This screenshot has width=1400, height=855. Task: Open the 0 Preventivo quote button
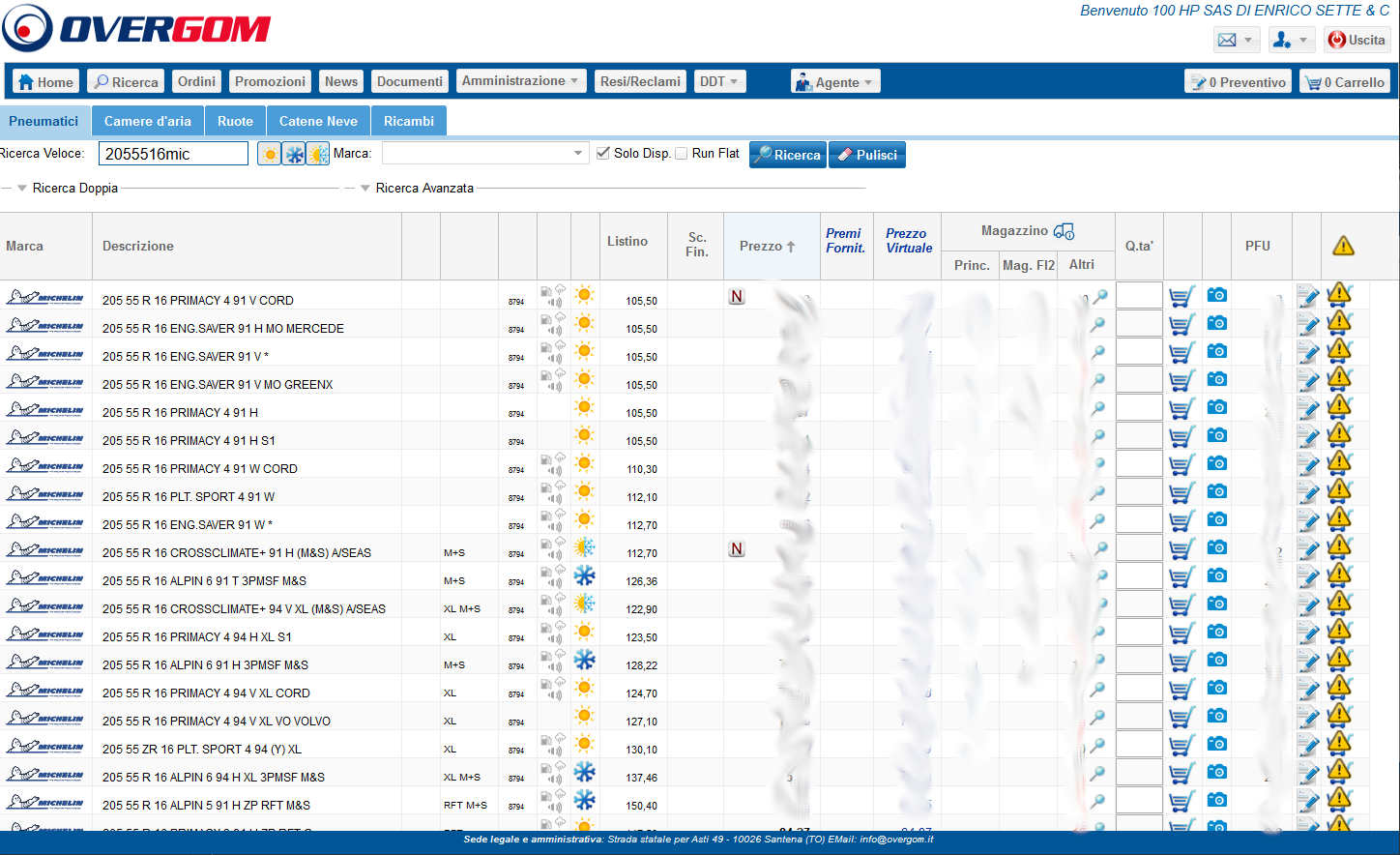tap(1239, 82)
